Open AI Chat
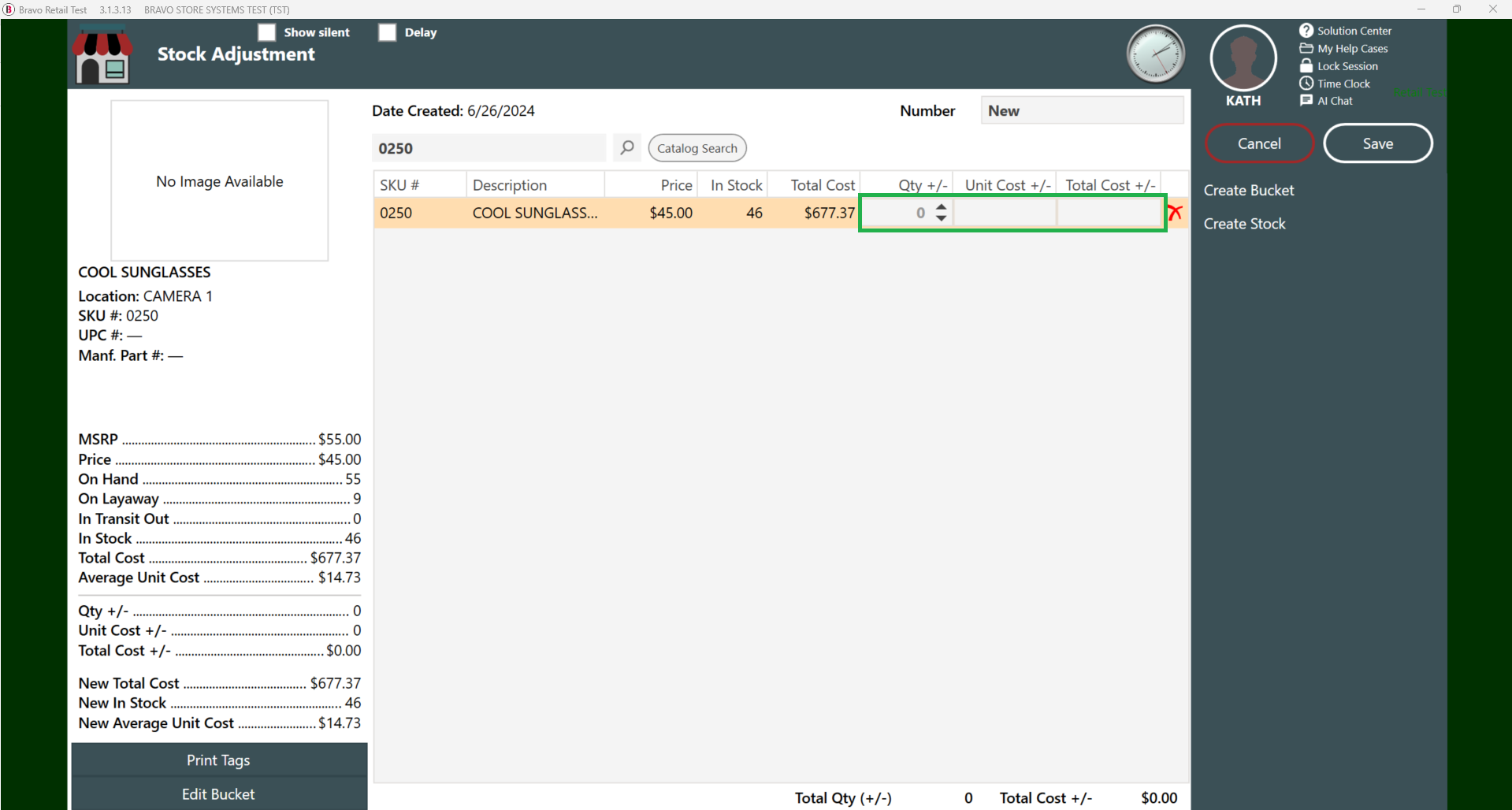This screenshot has height=810, width=1512. point(1335,101)
